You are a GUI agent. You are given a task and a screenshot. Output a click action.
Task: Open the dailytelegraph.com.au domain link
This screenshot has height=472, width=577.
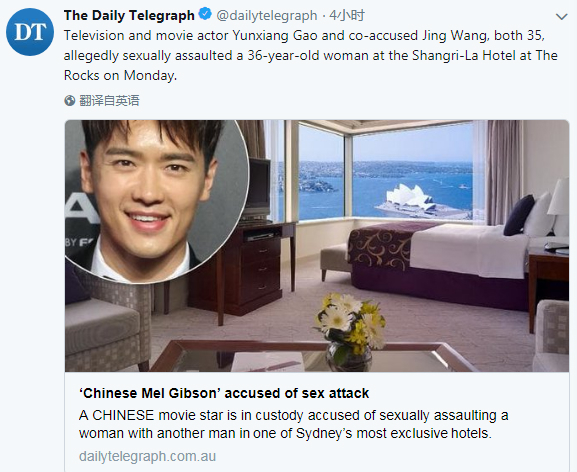(x=147, y=457)
